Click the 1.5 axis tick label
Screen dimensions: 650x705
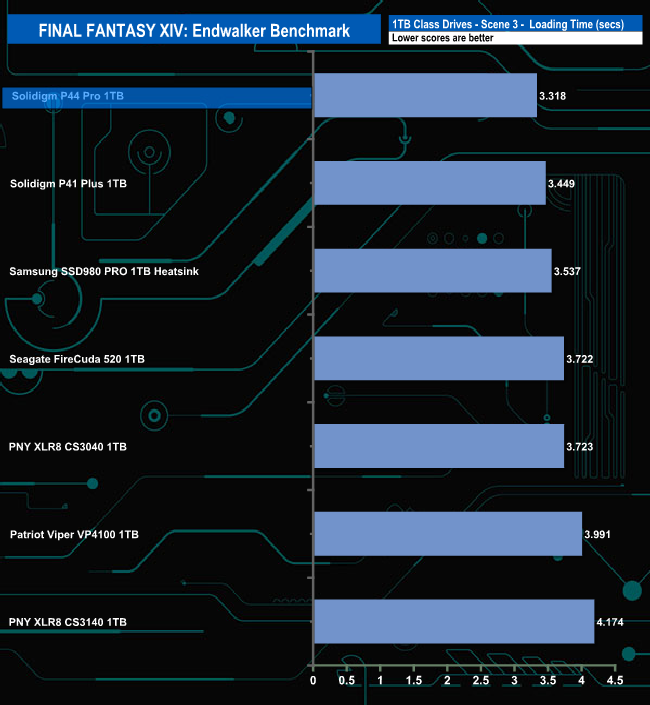[x=414, y=680]
